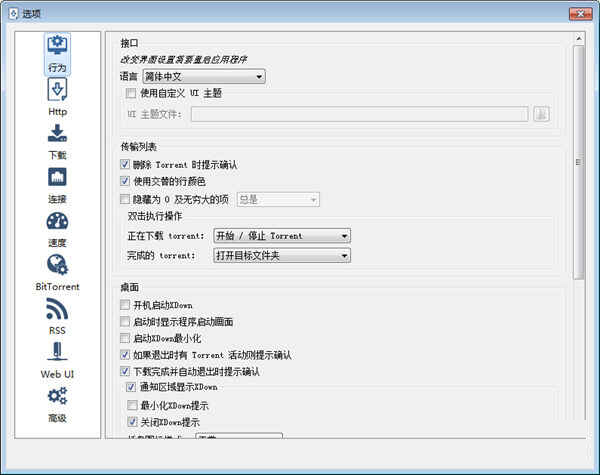Enable 启动时显示程序启动画面 checkbox
Image resolution: width=600 pixels, height=475 pixels.
coord(125,322)
